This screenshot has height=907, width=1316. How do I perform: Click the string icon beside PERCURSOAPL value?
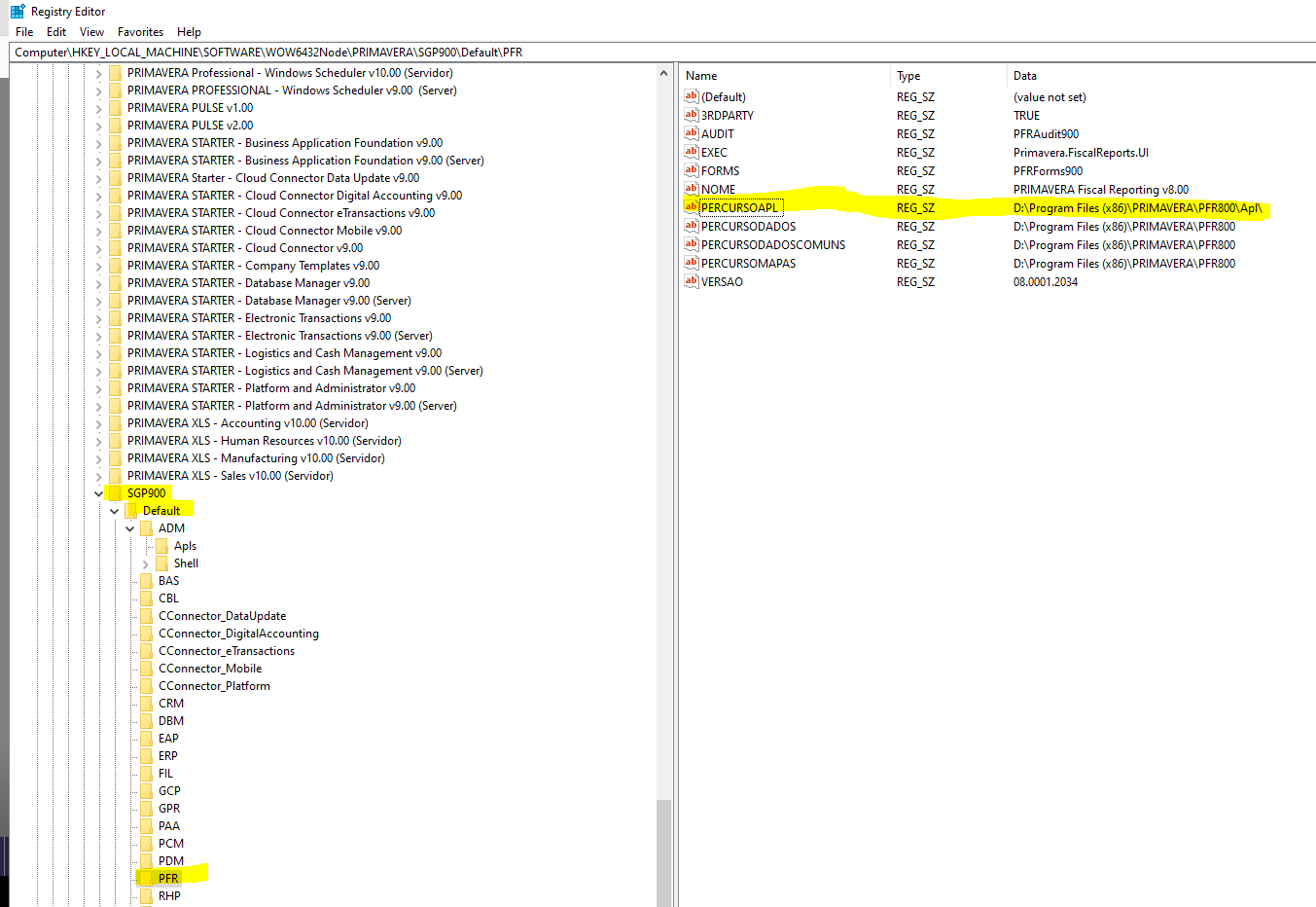click(691, 207)
